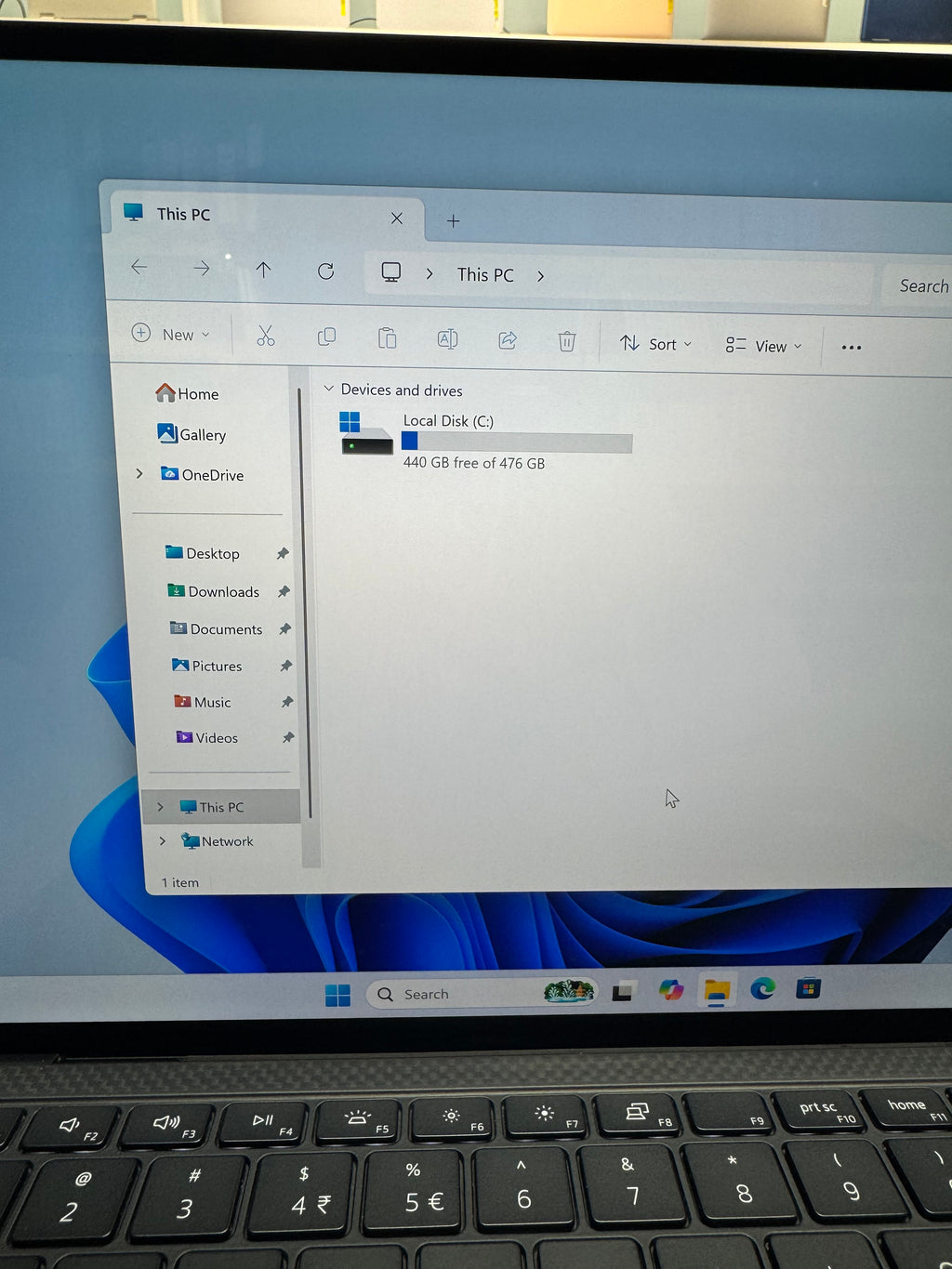Image resolution: width=952 pixels, height=1269 pixels.
Task: Launch Copilot from the taskbar
Action: 670,990
